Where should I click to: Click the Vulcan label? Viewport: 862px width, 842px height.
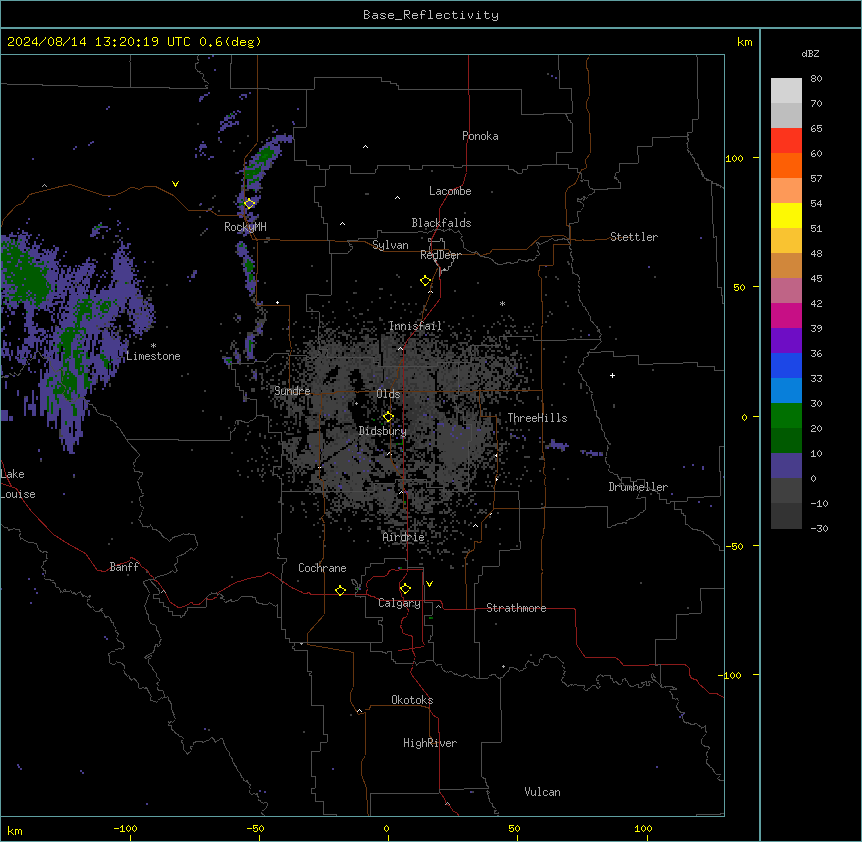[543, 792]
